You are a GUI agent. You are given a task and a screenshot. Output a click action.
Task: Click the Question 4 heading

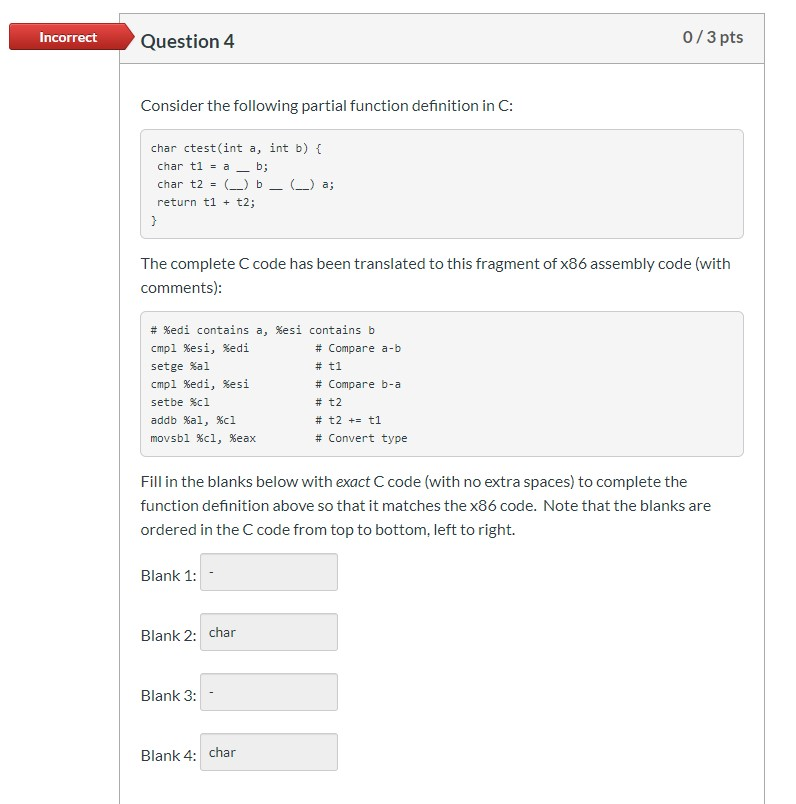pyautogui.click(x=186, y=42)
